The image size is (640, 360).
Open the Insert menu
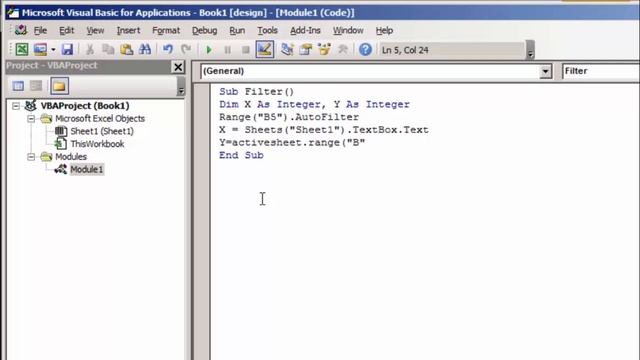[128, 31]
